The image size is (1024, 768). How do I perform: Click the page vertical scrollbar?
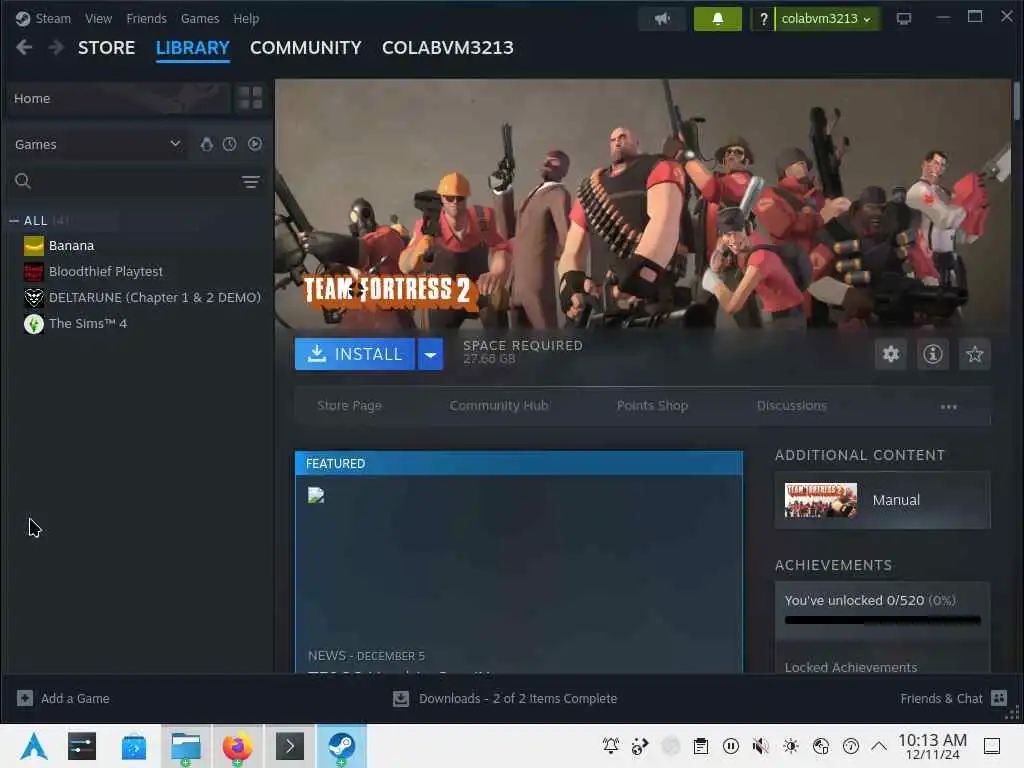[x=1016, y=101]
